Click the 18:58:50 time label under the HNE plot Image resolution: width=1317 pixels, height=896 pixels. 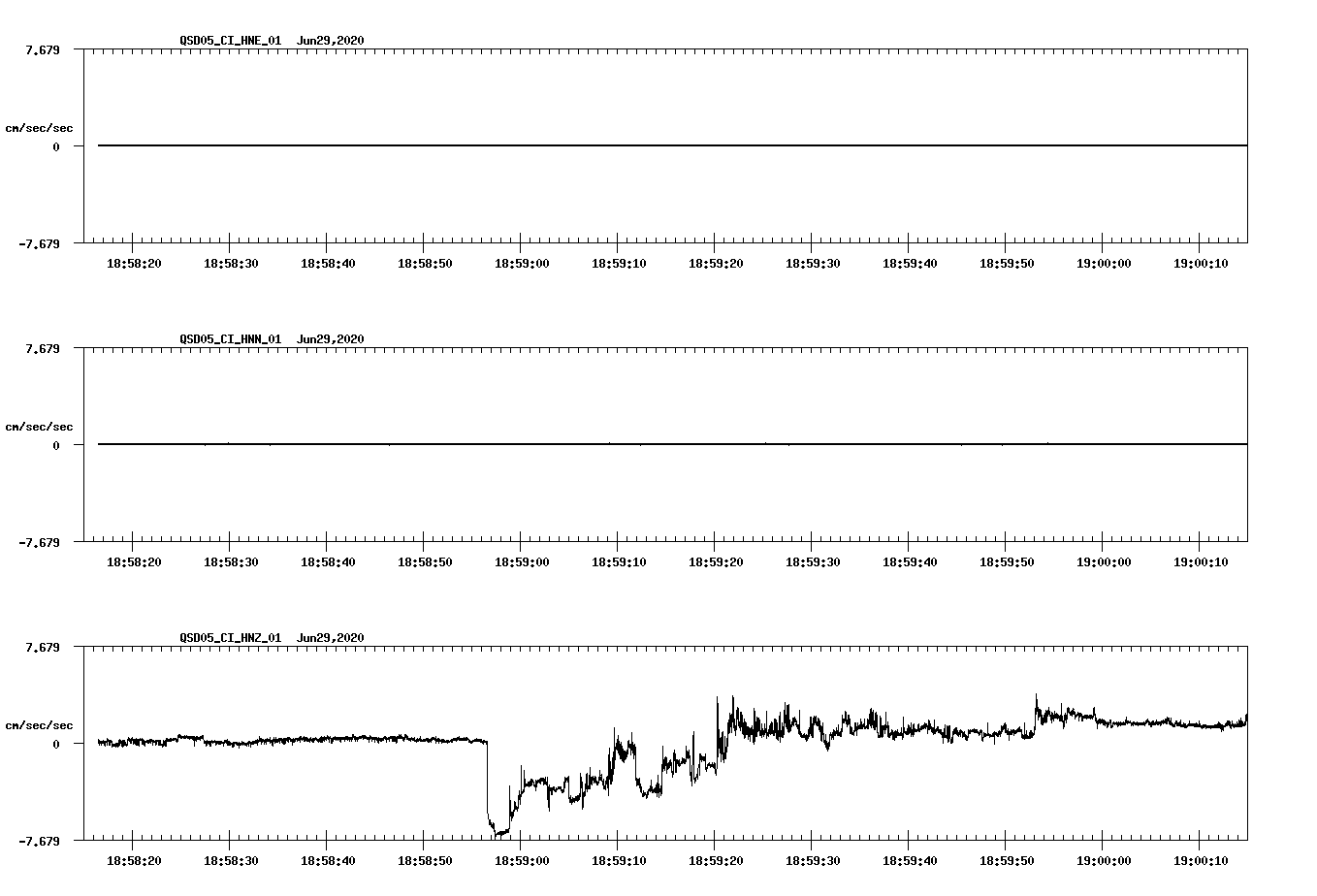424,263
